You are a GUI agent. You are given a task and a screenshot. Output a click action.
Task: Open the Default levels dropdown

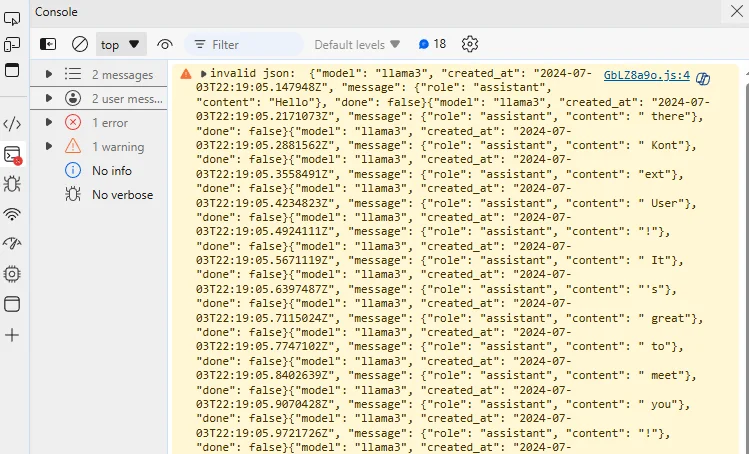(357, 44)
